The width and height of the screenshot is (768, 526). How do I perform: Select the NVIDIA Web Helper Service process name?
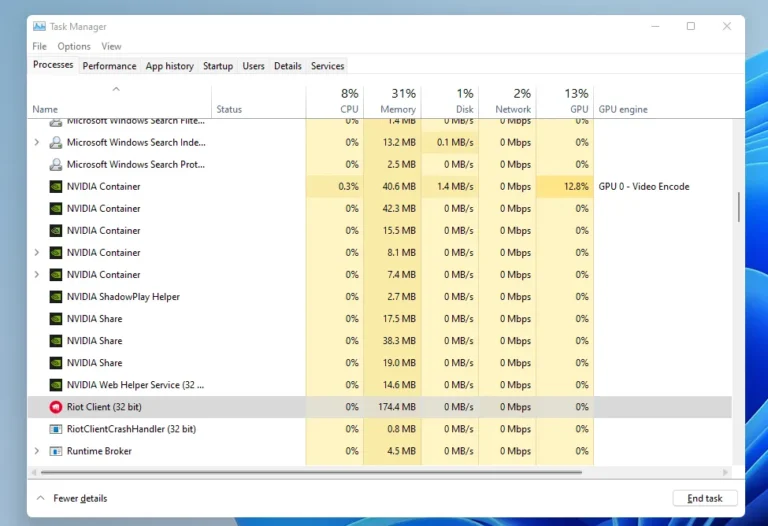pos(135,385)
